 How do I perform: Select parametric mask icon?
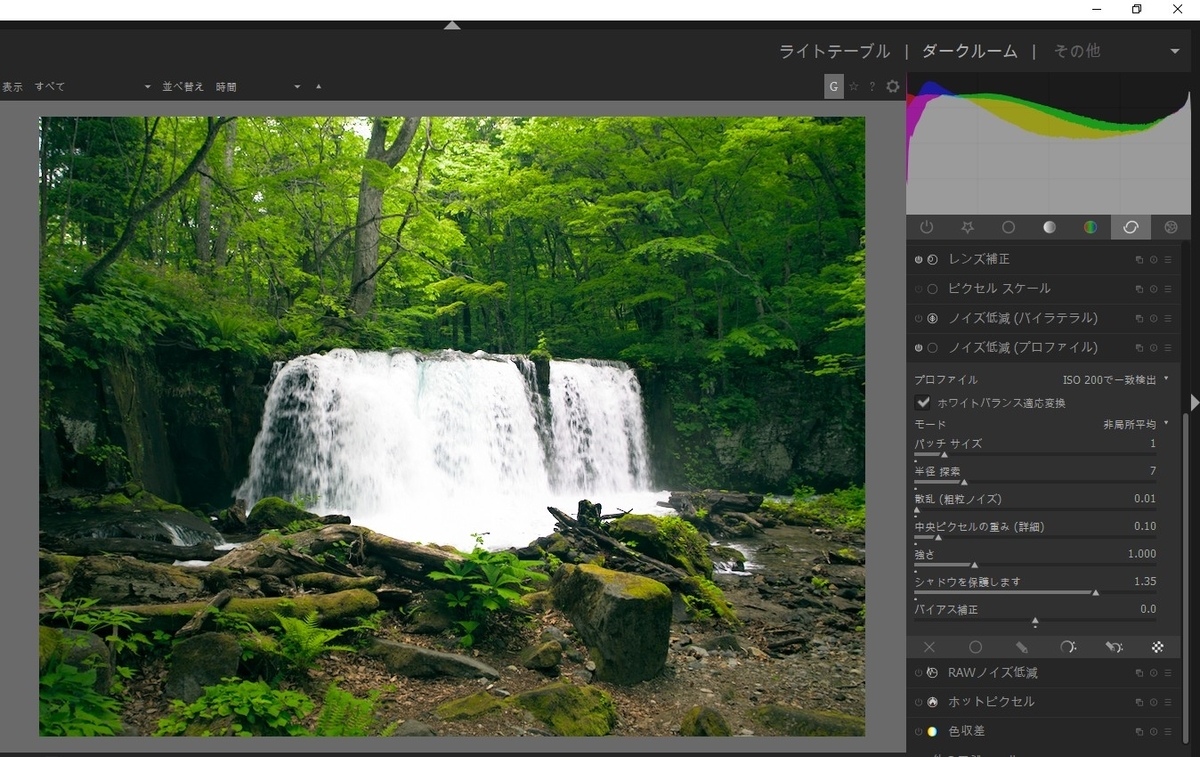point(1067,647)
